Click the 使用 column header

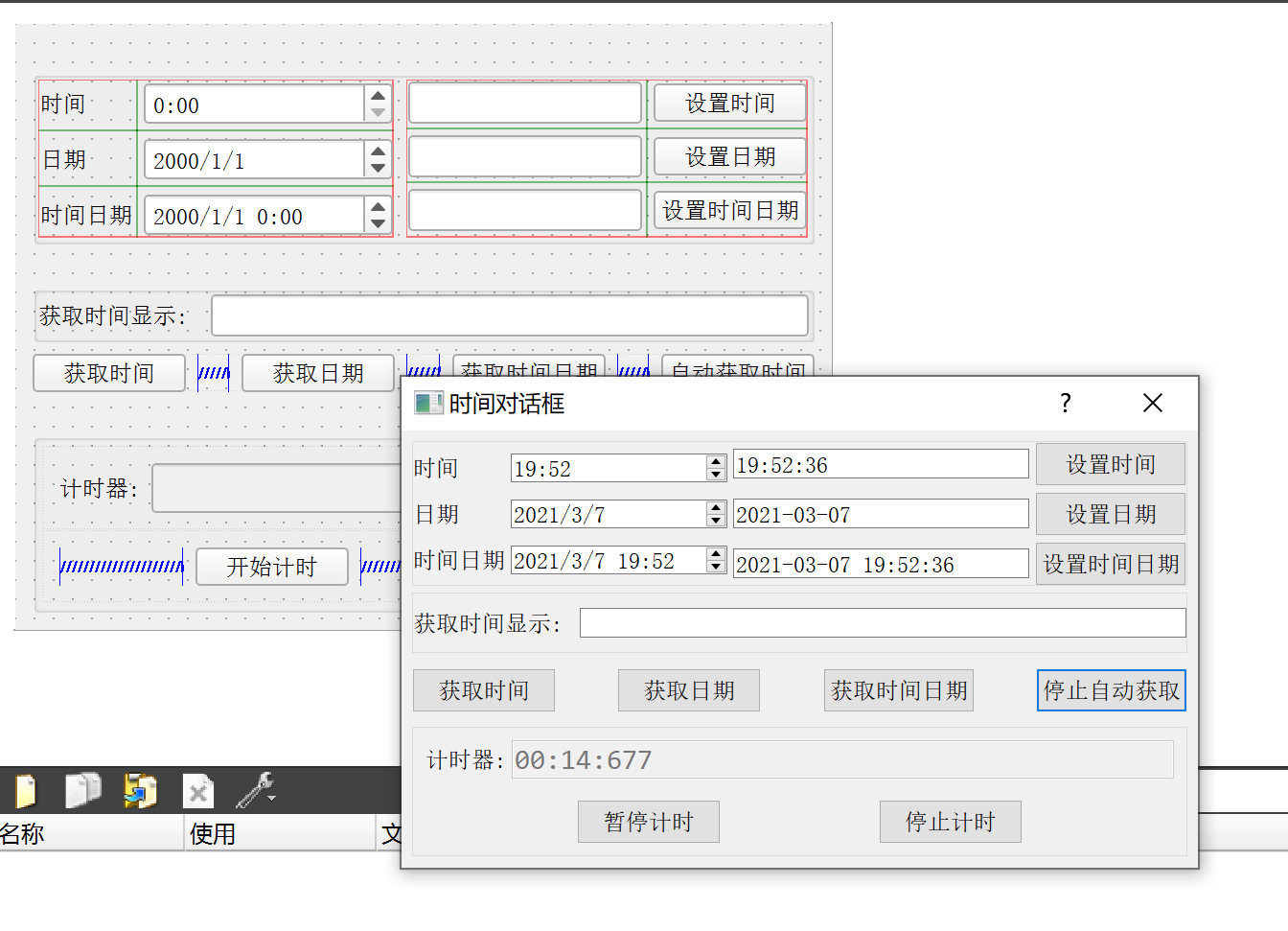click(280, 833)
